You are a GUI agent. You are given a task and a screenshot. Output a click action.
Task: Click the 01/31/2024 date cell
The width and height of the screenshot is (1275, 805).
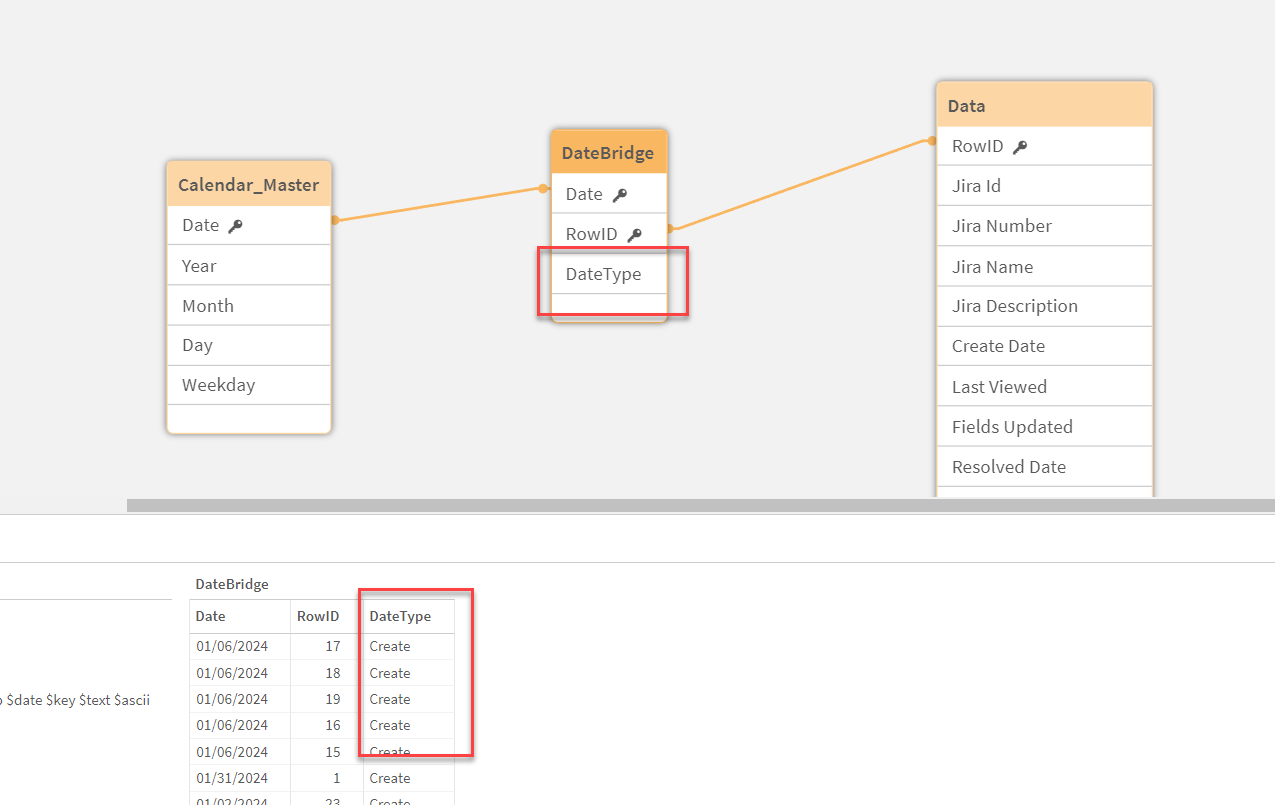click(240, 778)
